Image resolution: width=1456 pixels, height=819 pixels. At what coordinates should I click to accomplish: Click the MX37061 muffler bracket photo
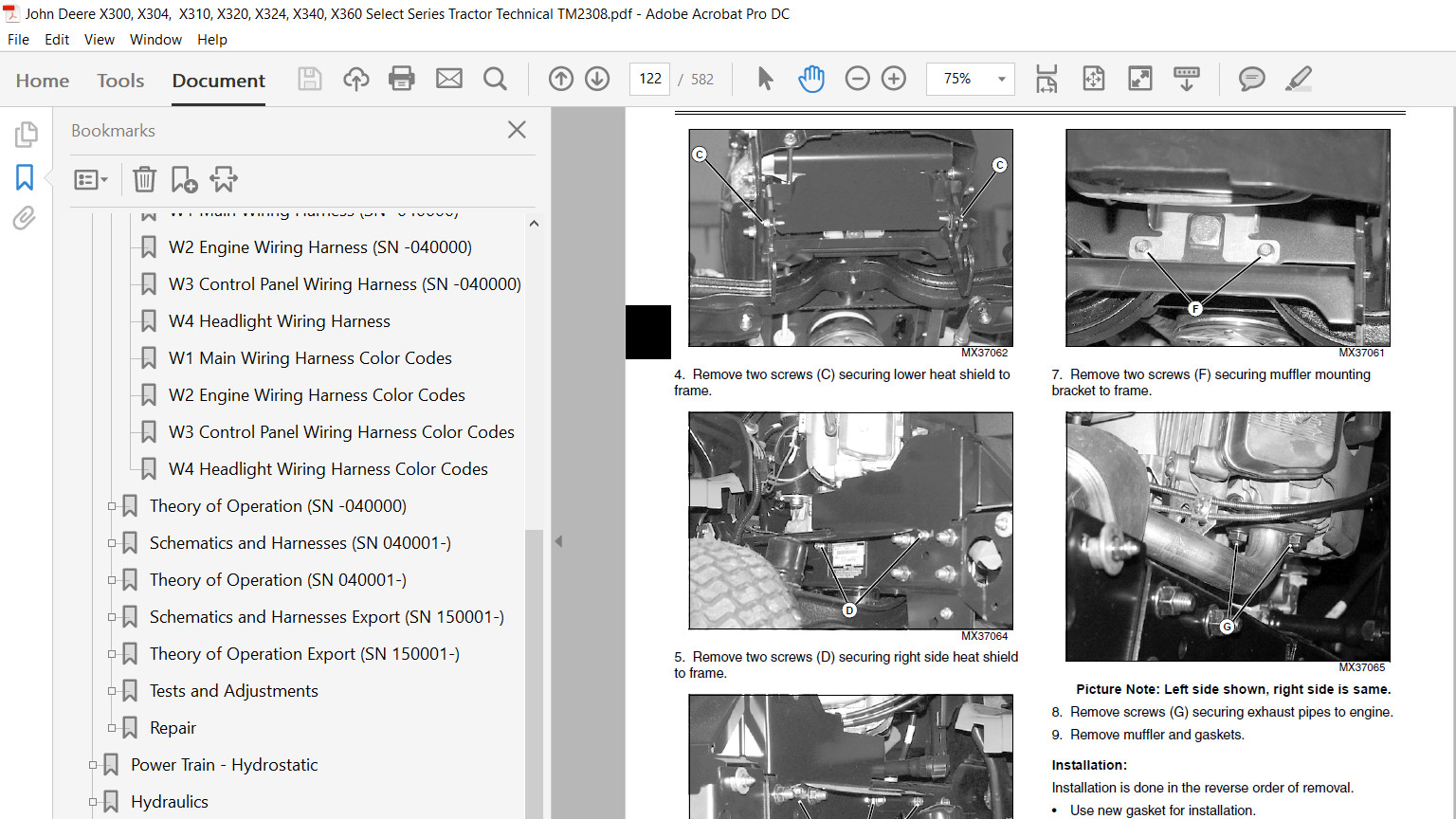pos(1228,238)
